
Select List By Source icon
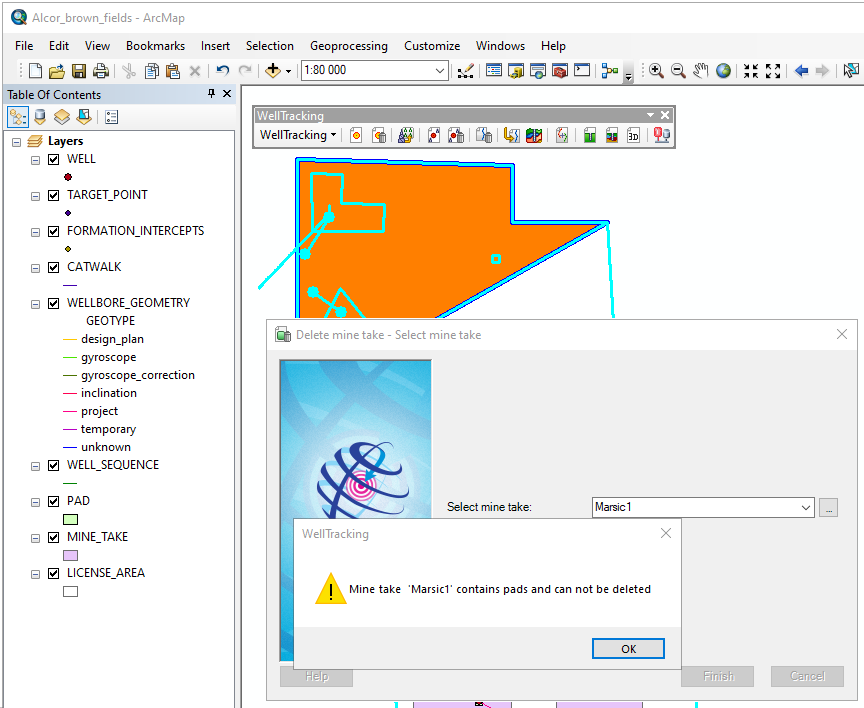tap(40, 117)
